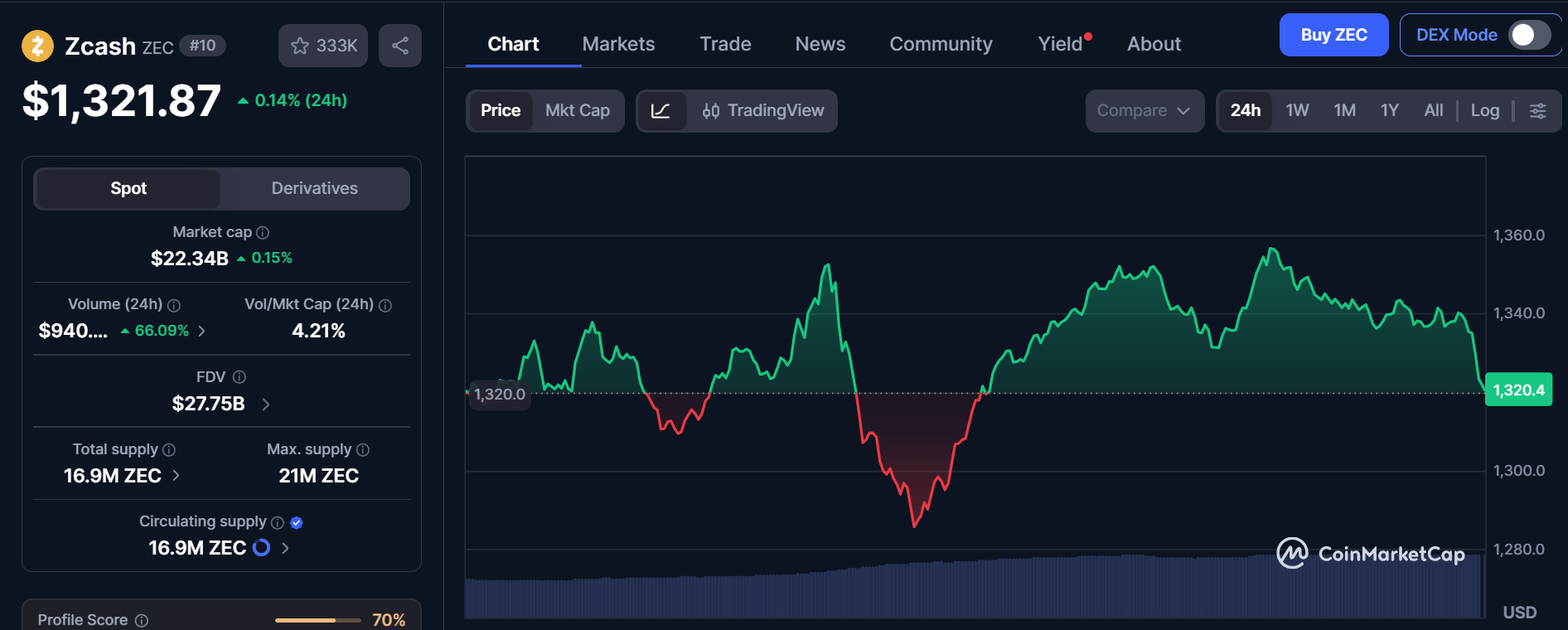Click the $22.34B market cap value

click(189, 259)
